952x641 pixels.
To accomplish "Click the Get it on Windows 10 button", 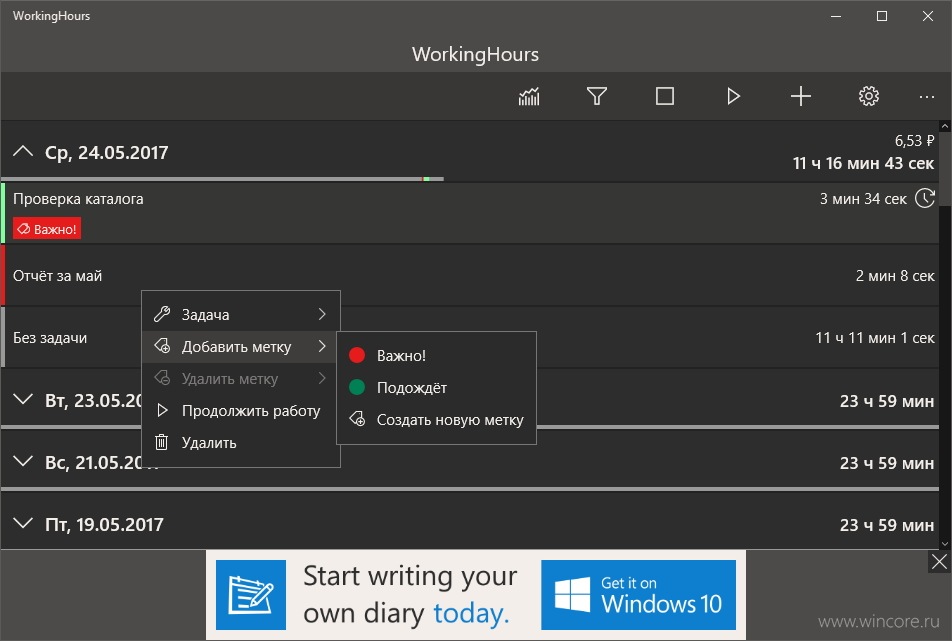I will [638, 595].
